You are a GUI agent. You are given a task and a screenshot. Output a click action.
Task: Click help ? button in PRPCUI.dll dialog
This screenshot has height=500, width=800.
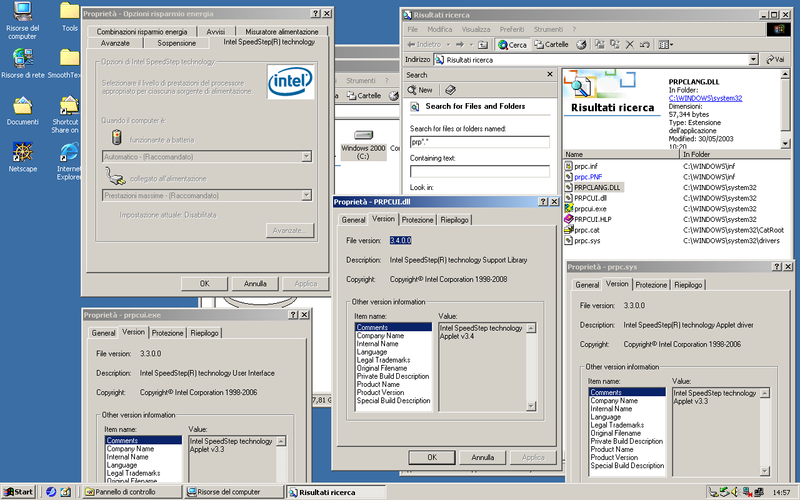(x=543, y=202)
